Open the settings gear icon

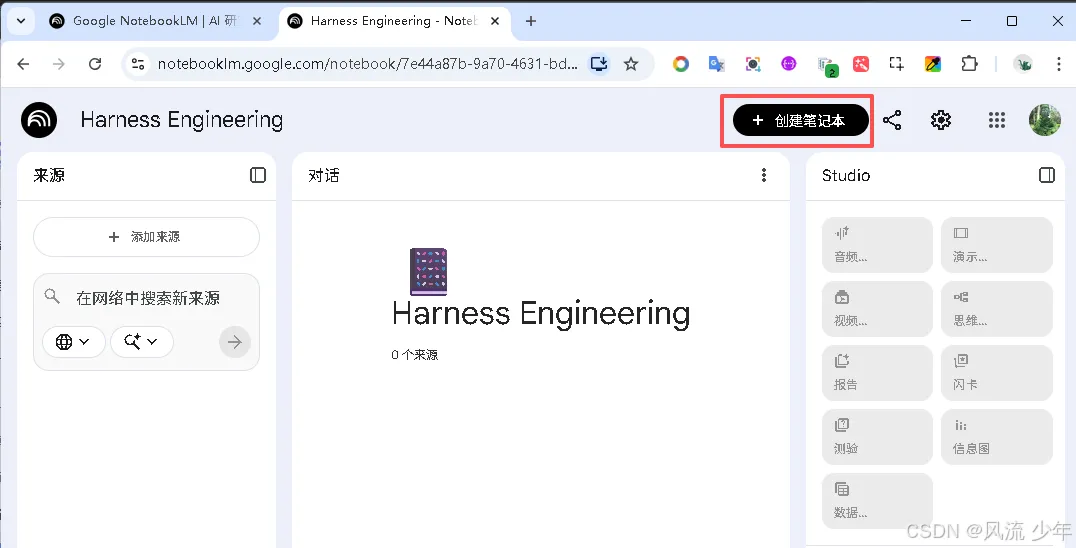tap(941, 121)
